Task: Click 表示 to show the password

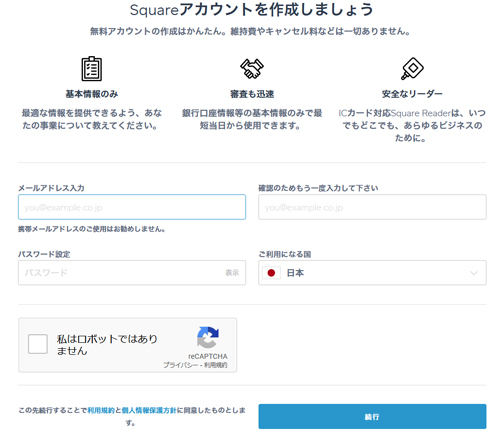Action: (232, 273)
